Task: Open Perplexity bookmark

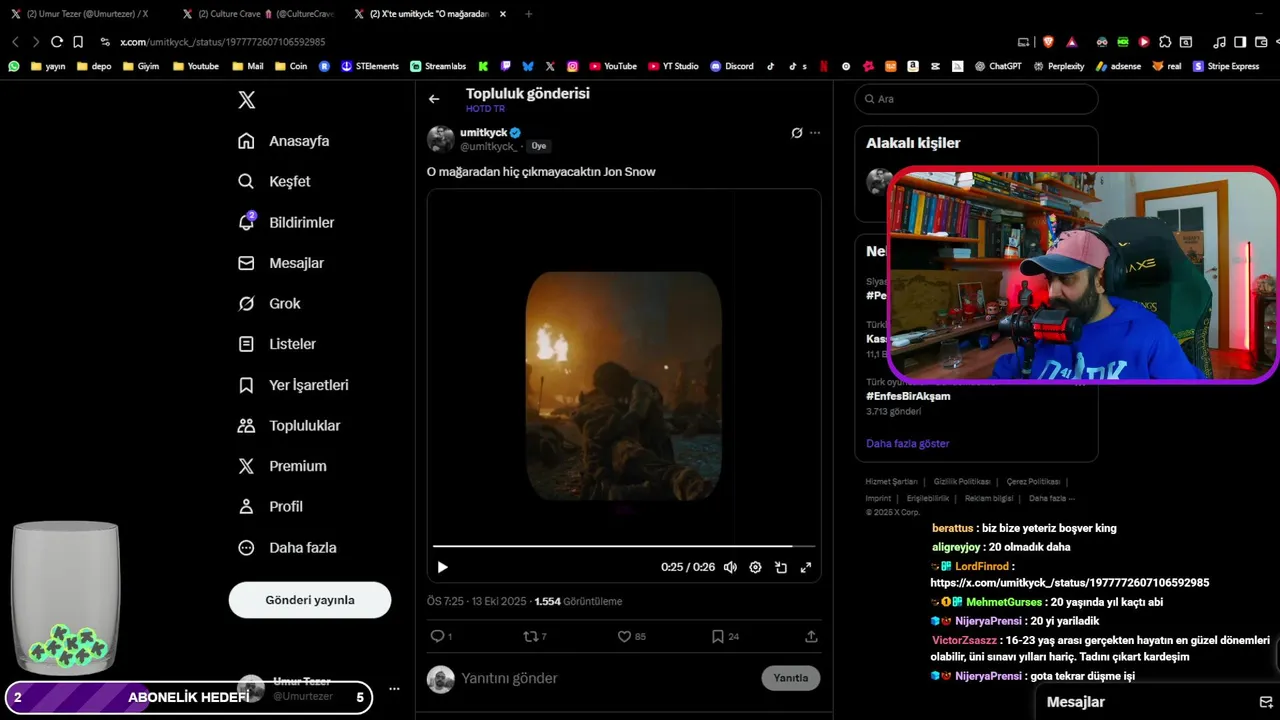Action: (1059, 66)
